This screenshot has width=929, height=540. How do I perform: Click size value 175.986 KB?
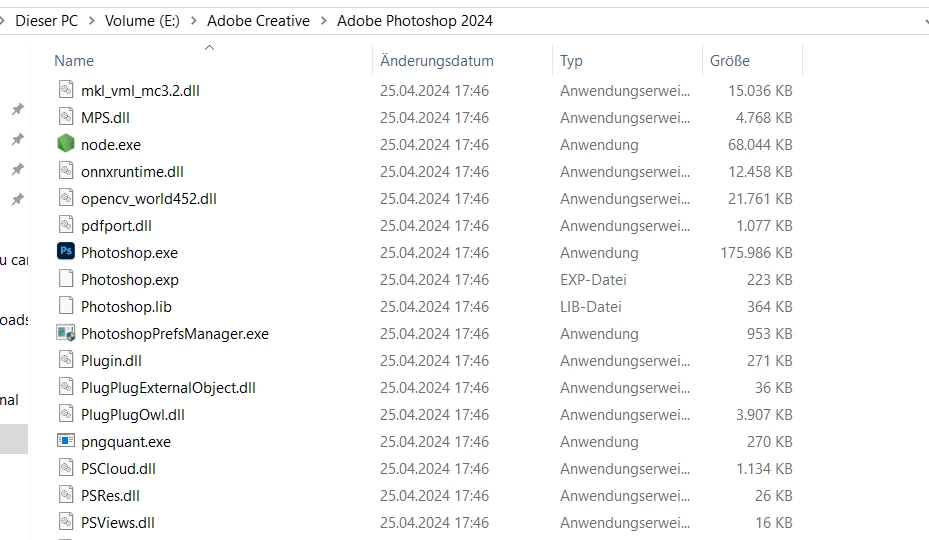[756, 253]
